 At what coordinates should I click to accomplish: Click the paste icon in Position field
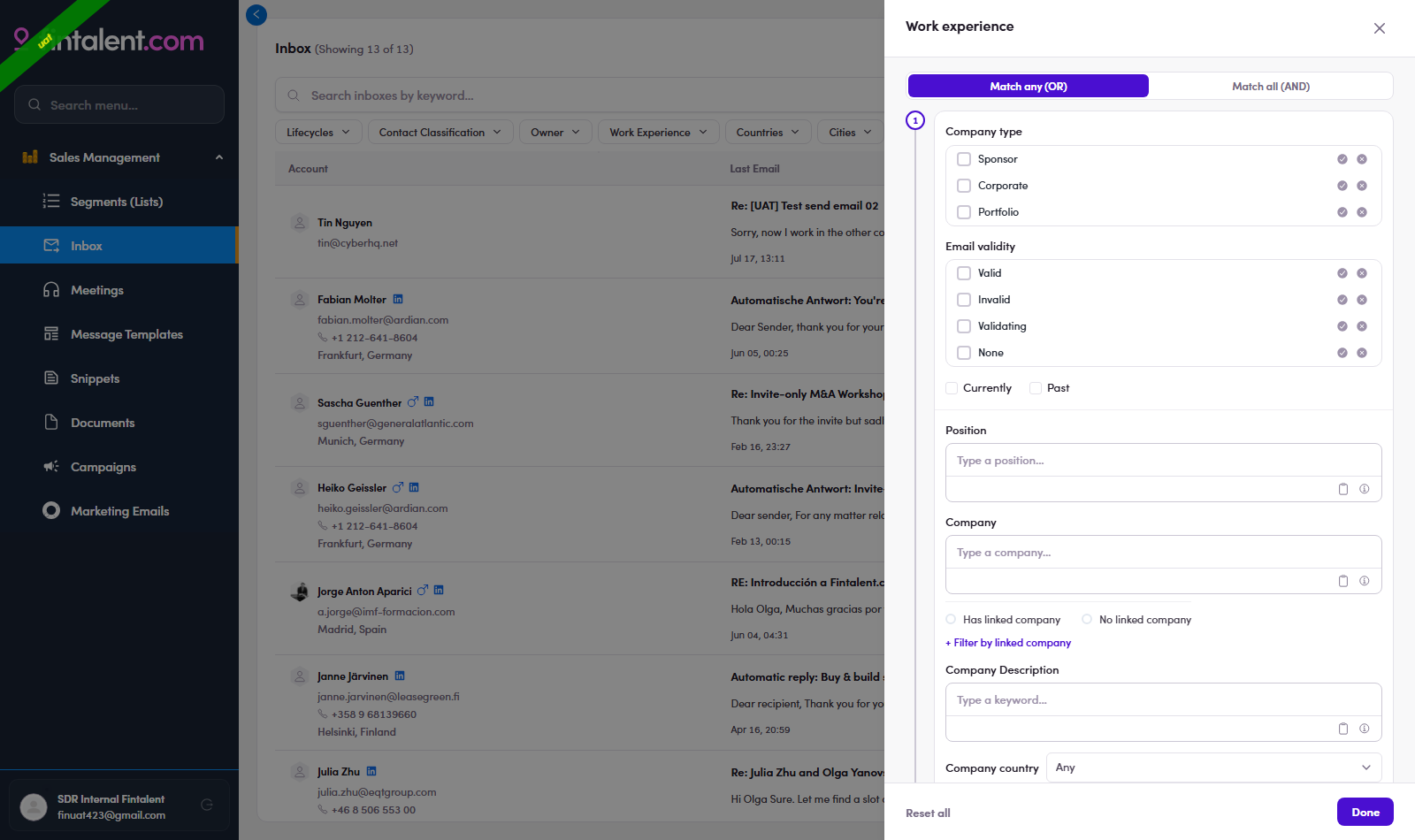click(x=1343, y=489)
